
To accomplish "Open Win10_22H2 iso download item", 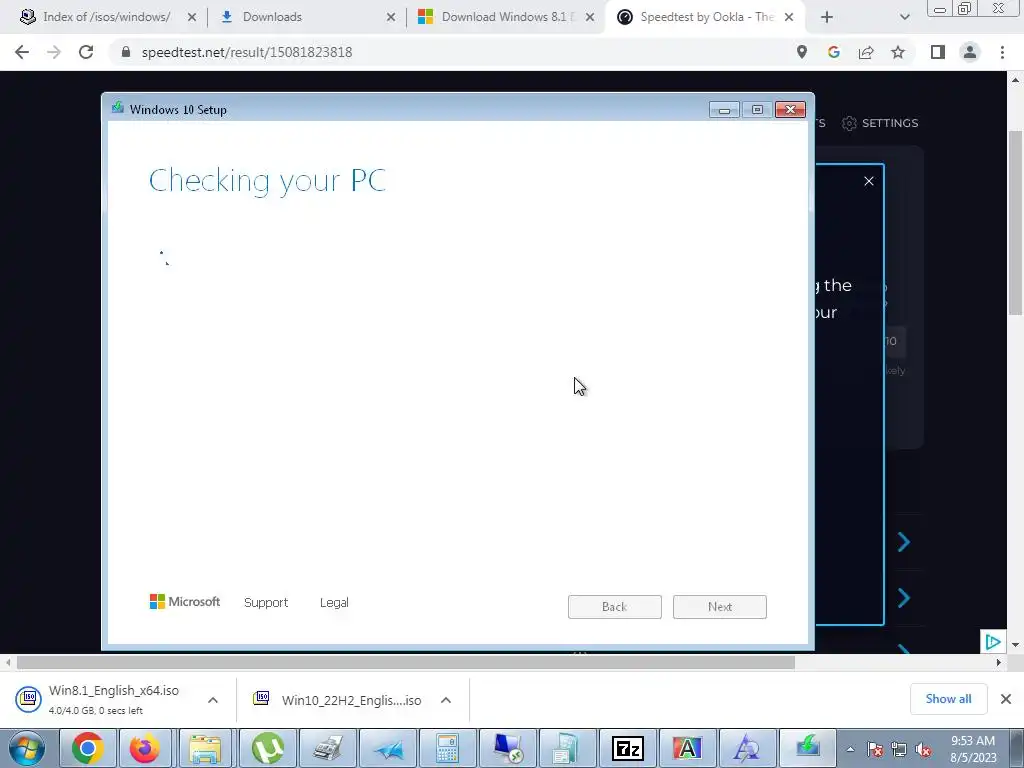I will pos(338,700).
